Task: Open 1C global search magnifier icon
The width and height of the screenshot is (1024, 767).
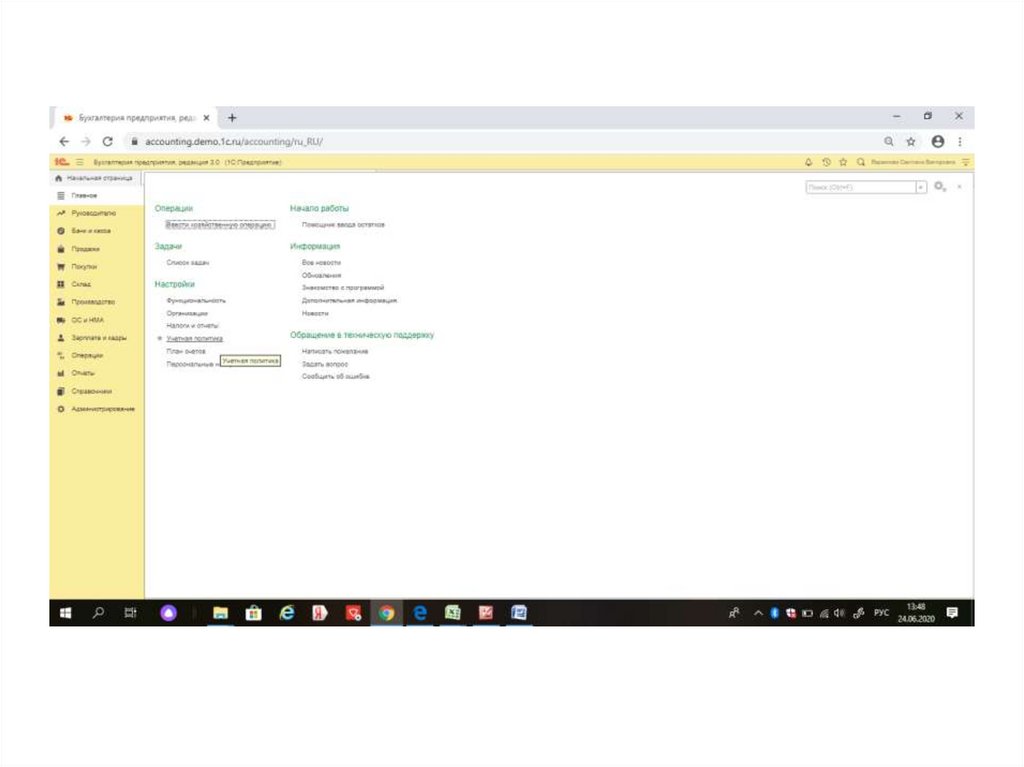Action: 861,162
